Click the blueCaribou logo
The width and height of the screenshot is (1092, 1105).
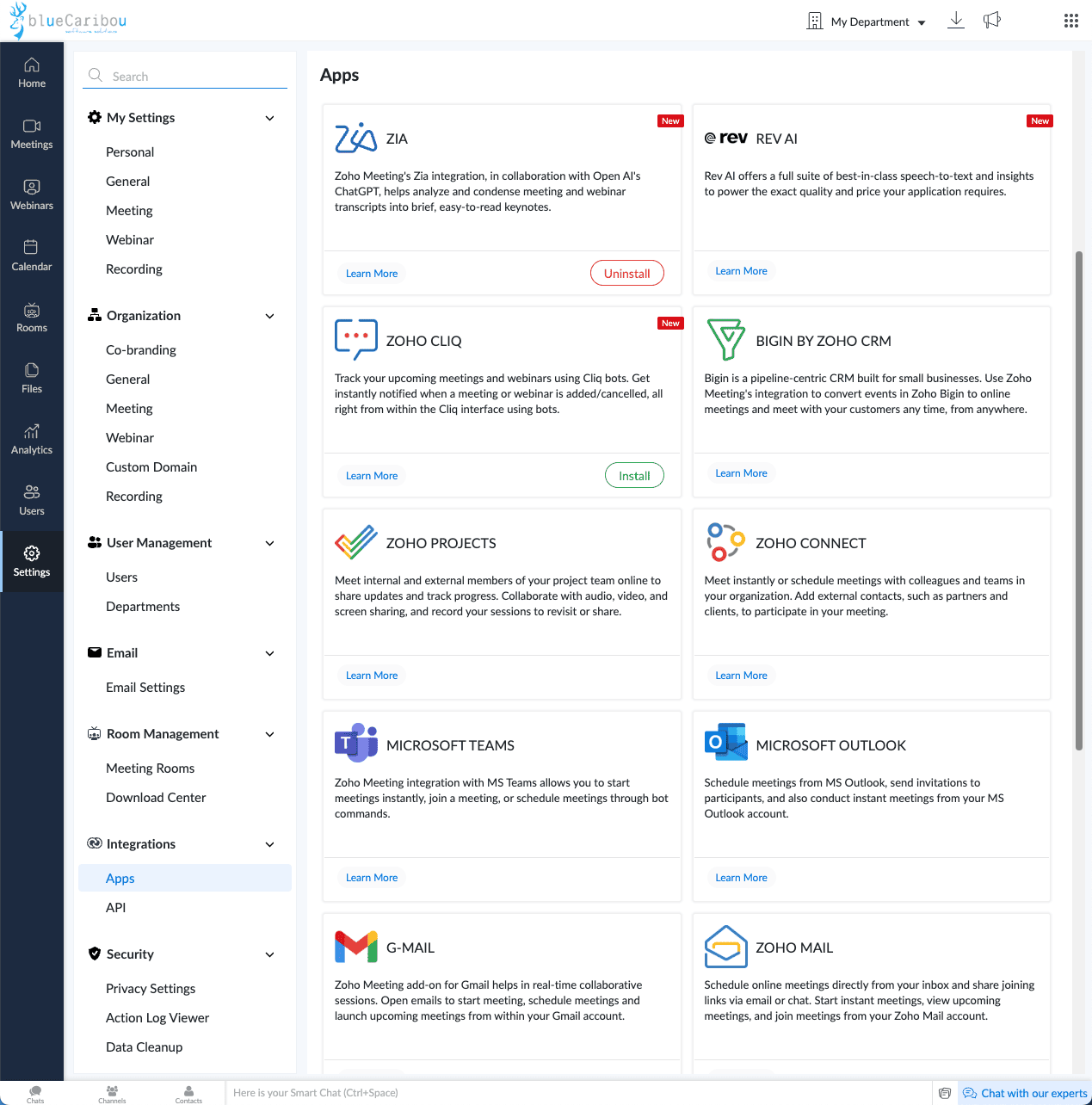point(68,21)
